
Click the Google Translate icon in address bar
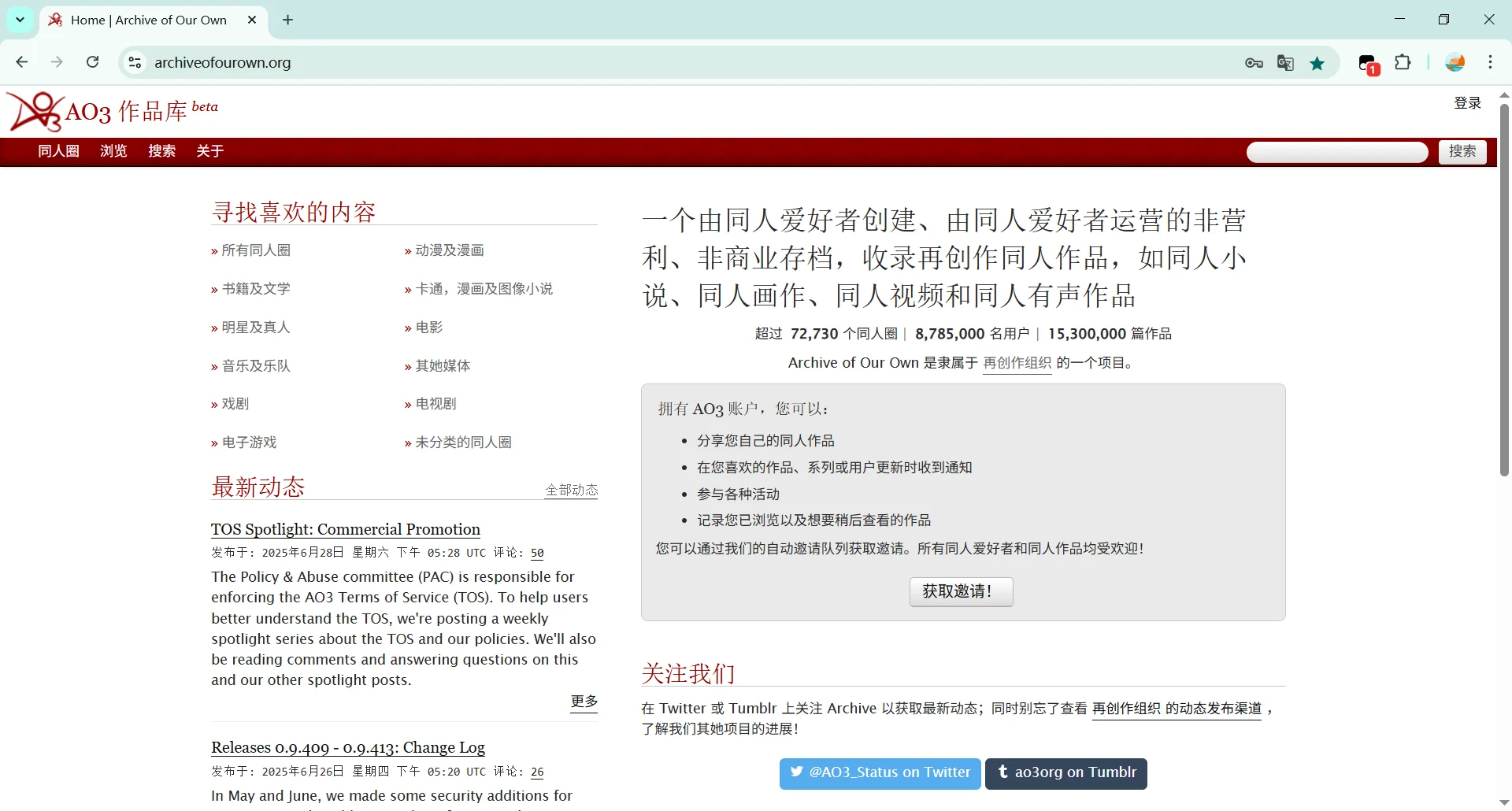click(x=1285, y=62)
